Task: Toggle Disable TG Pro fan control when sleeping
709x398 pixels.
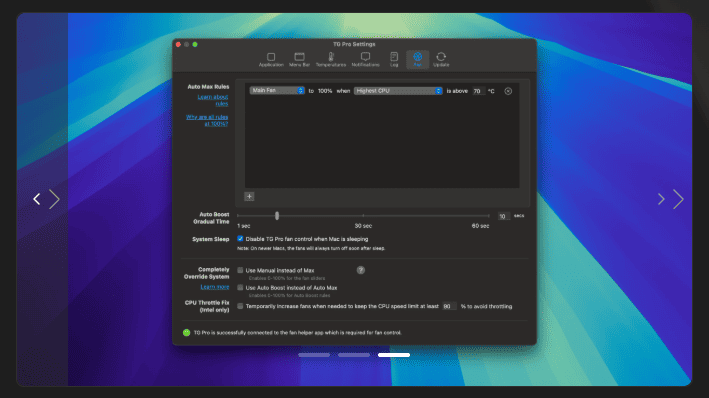Action: pos(240,239)
